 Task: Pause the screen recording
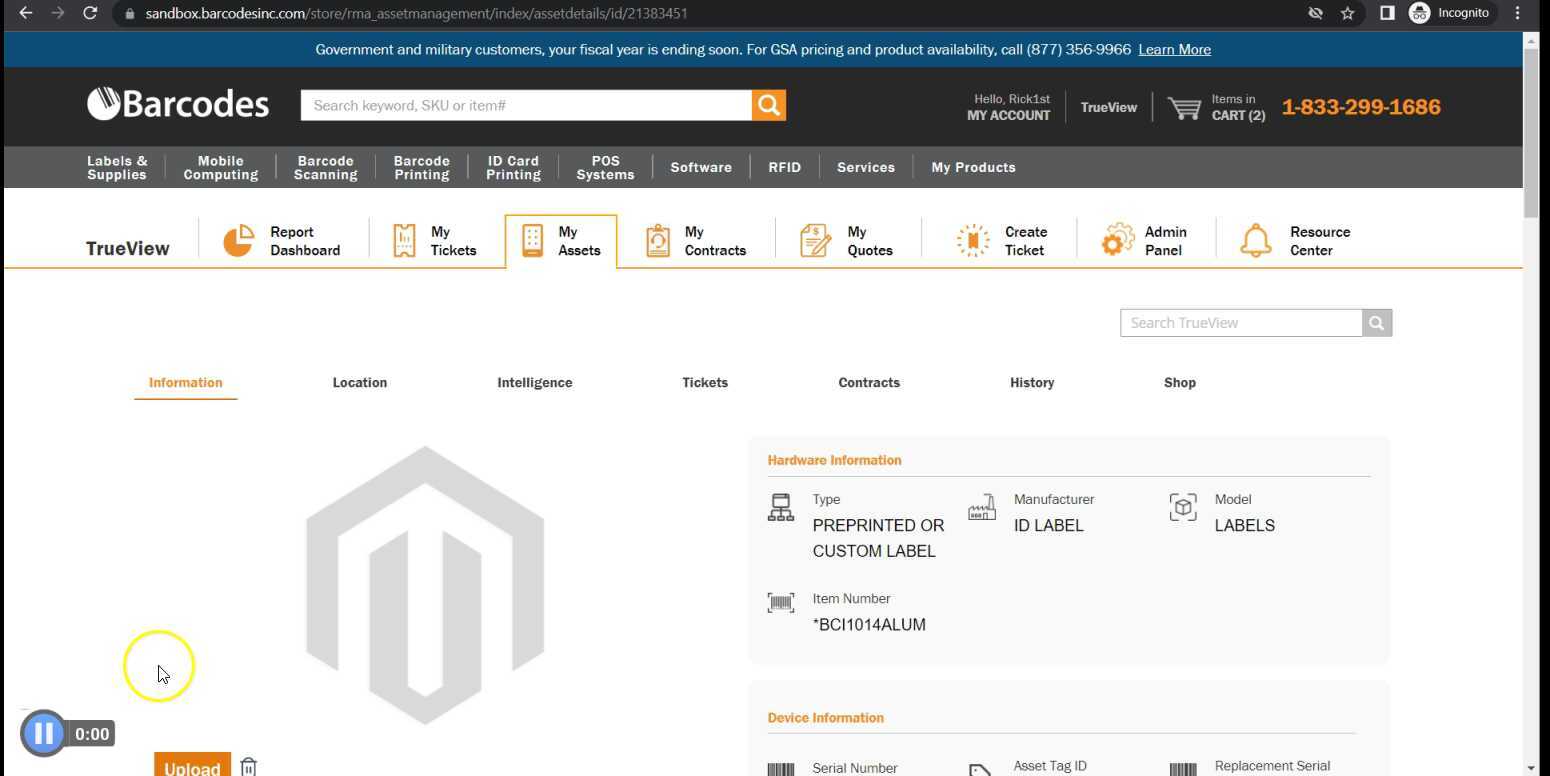(43, 734)
